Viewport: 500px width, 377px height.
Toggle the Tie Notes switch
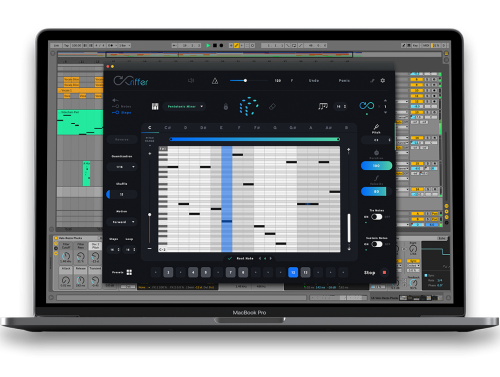click(x=377, y=217)
